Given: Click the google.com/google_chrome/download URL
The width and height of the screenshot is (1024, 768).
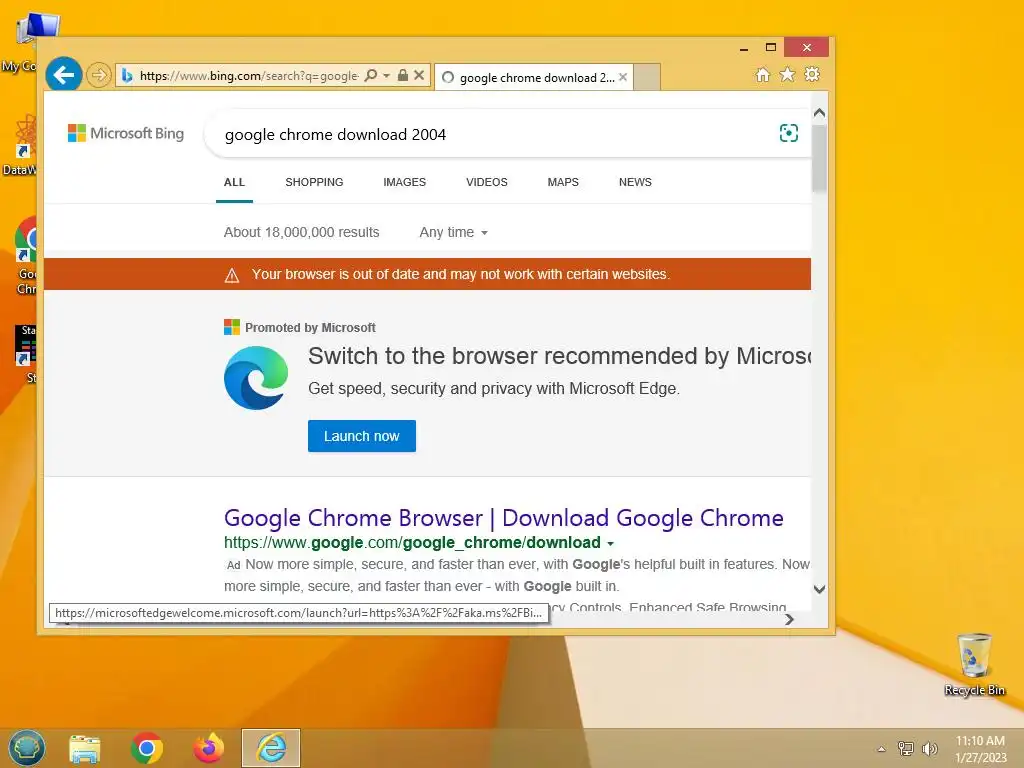Looking at the screenshot, I should 412,543.
